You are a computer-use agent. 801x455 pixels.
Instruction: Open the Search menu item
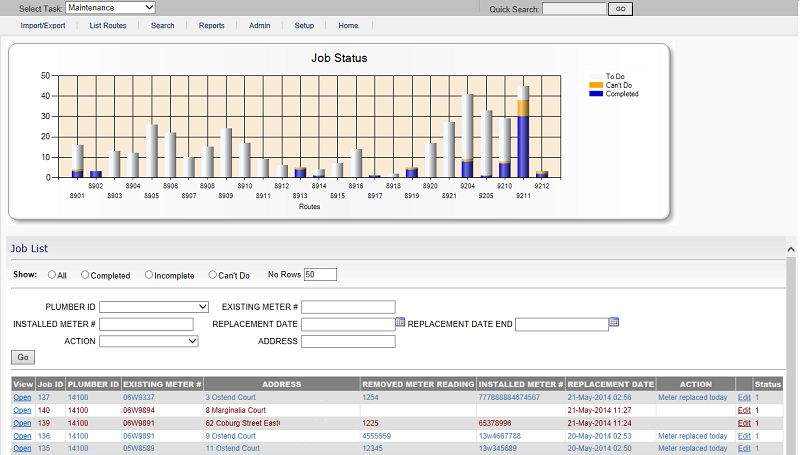[x=162, y=26]
